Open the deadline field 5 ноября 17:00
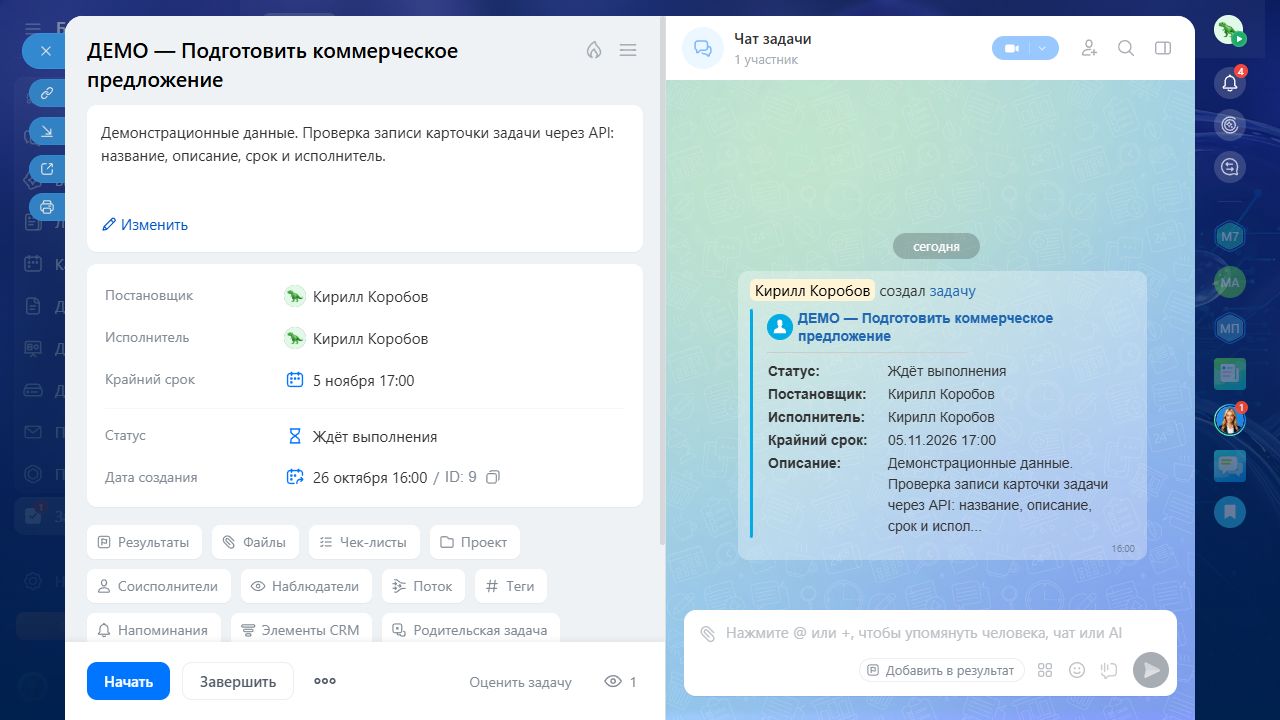Screen dimensions: 1280x720 (x=351, y=380)
